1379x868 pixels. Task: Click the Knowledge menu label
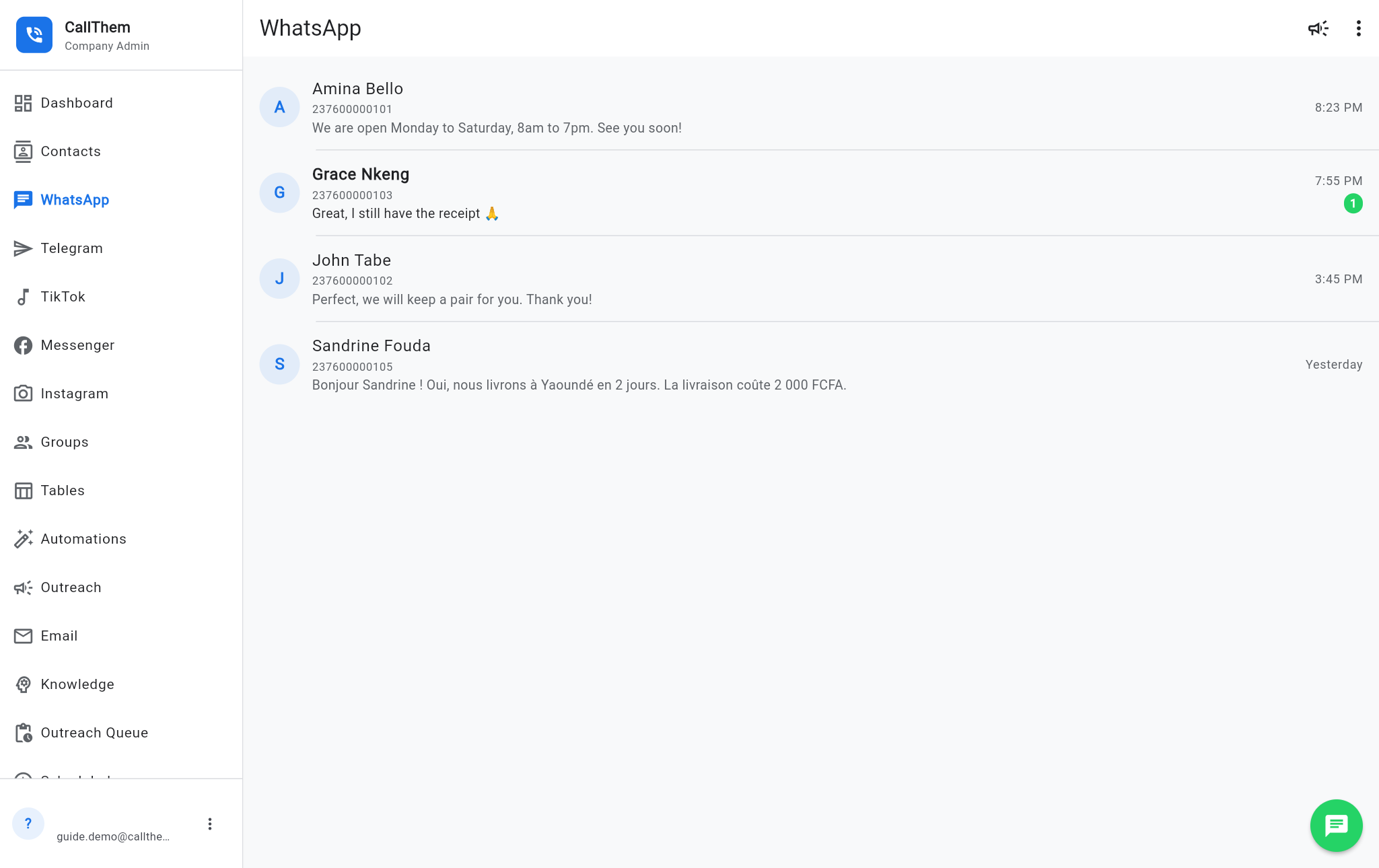tap(77, 684)
